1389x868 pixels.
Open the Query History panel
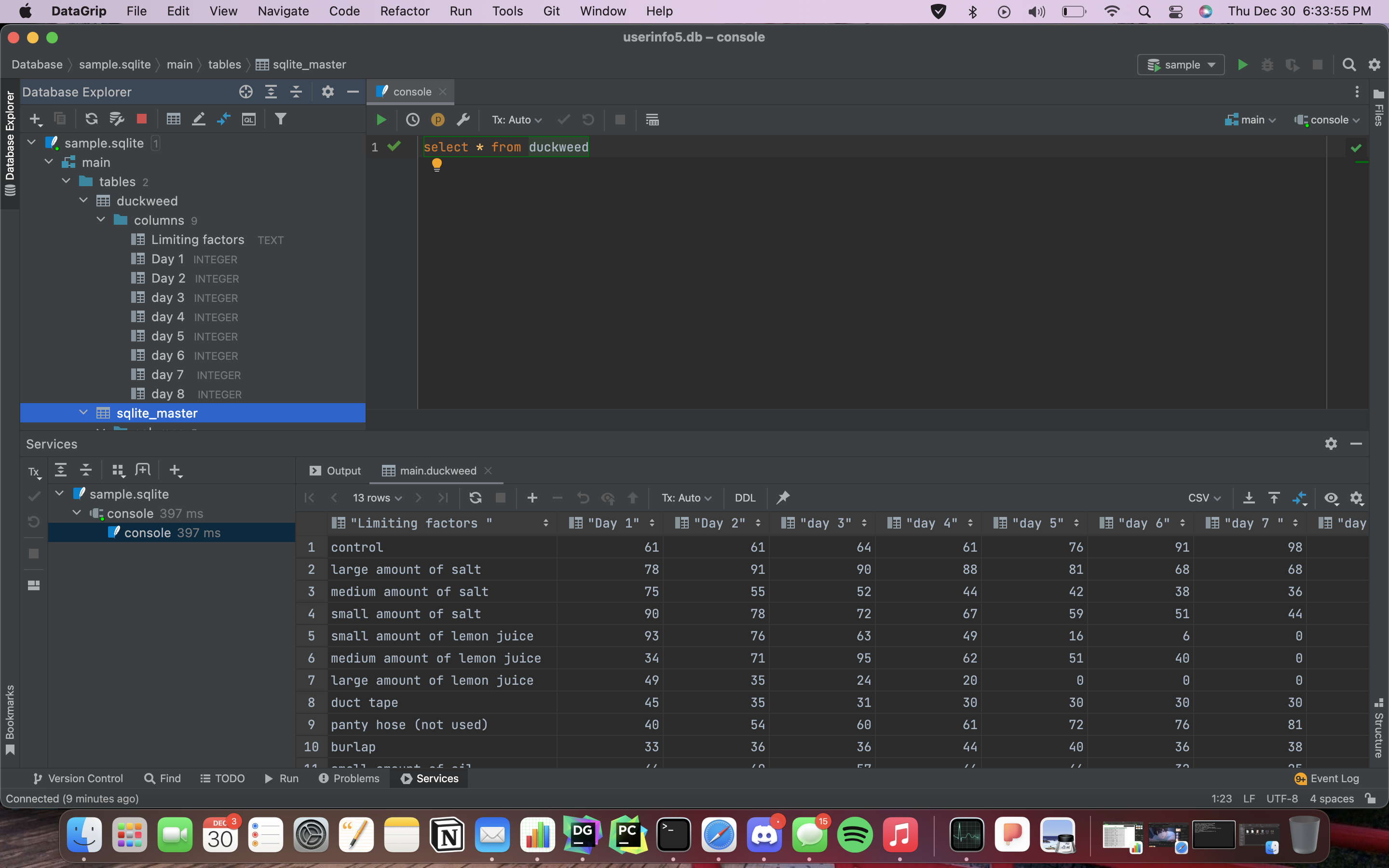tap(413, 120)
